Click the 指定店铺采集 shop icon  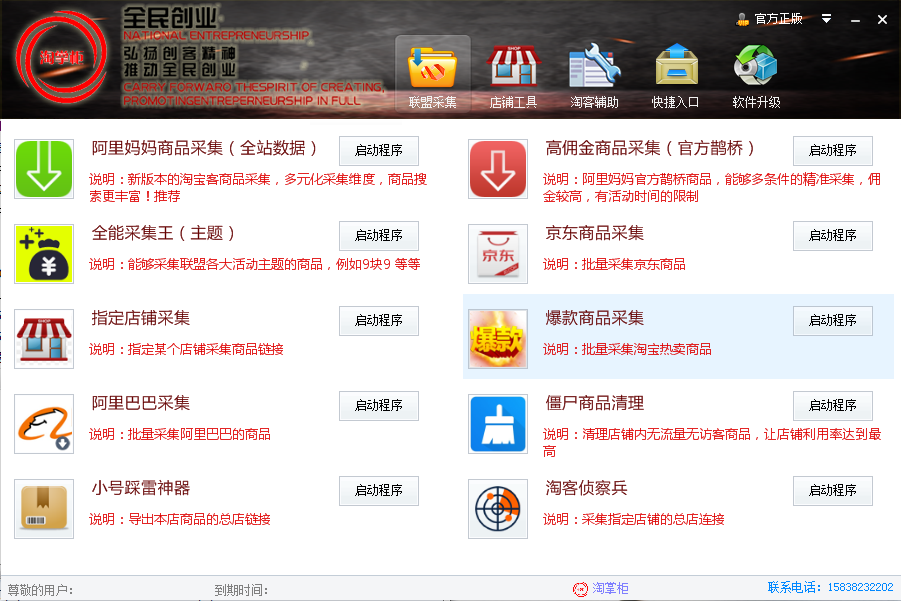(44, 339)
